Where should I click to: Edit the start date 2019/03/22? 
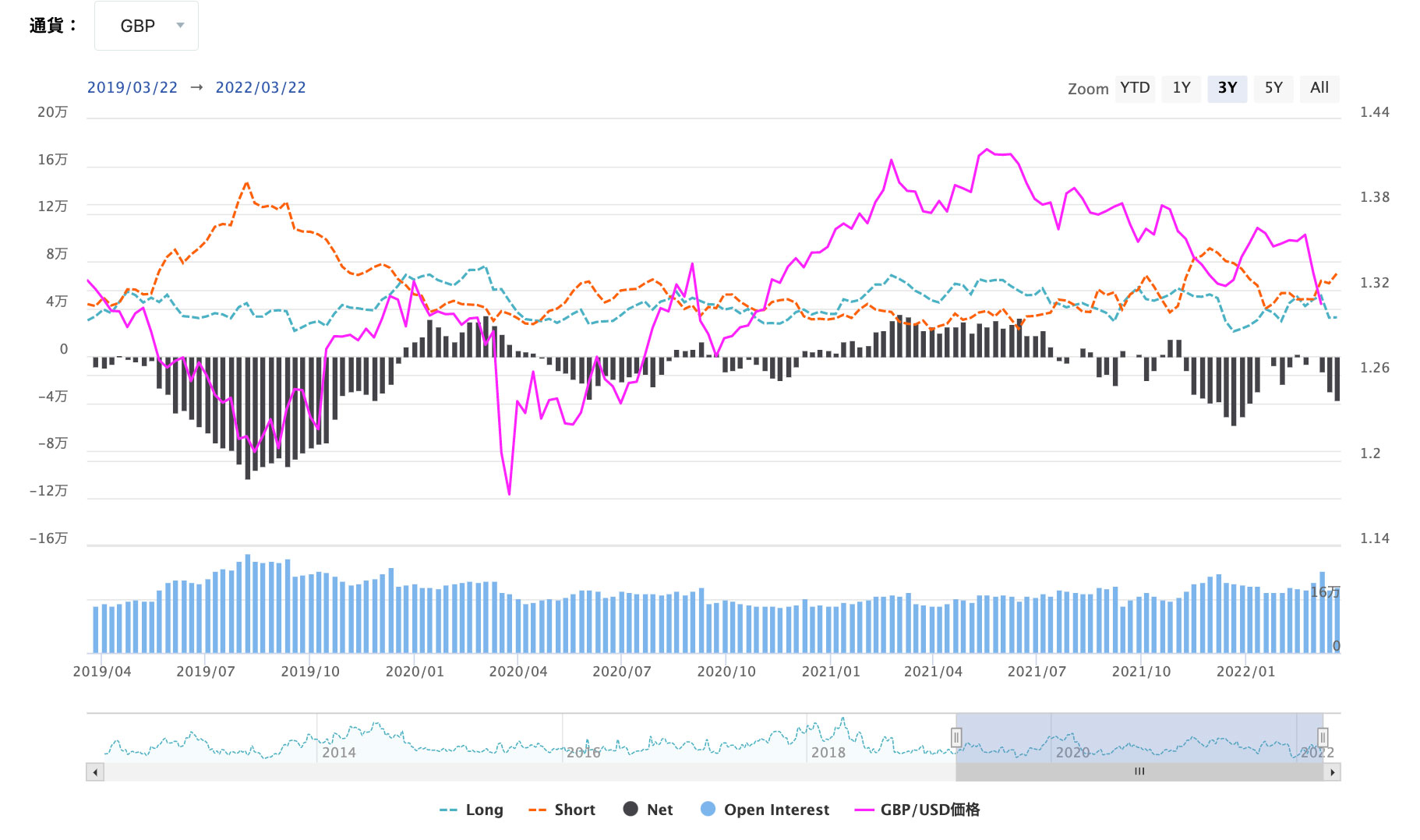click(132, 87)
